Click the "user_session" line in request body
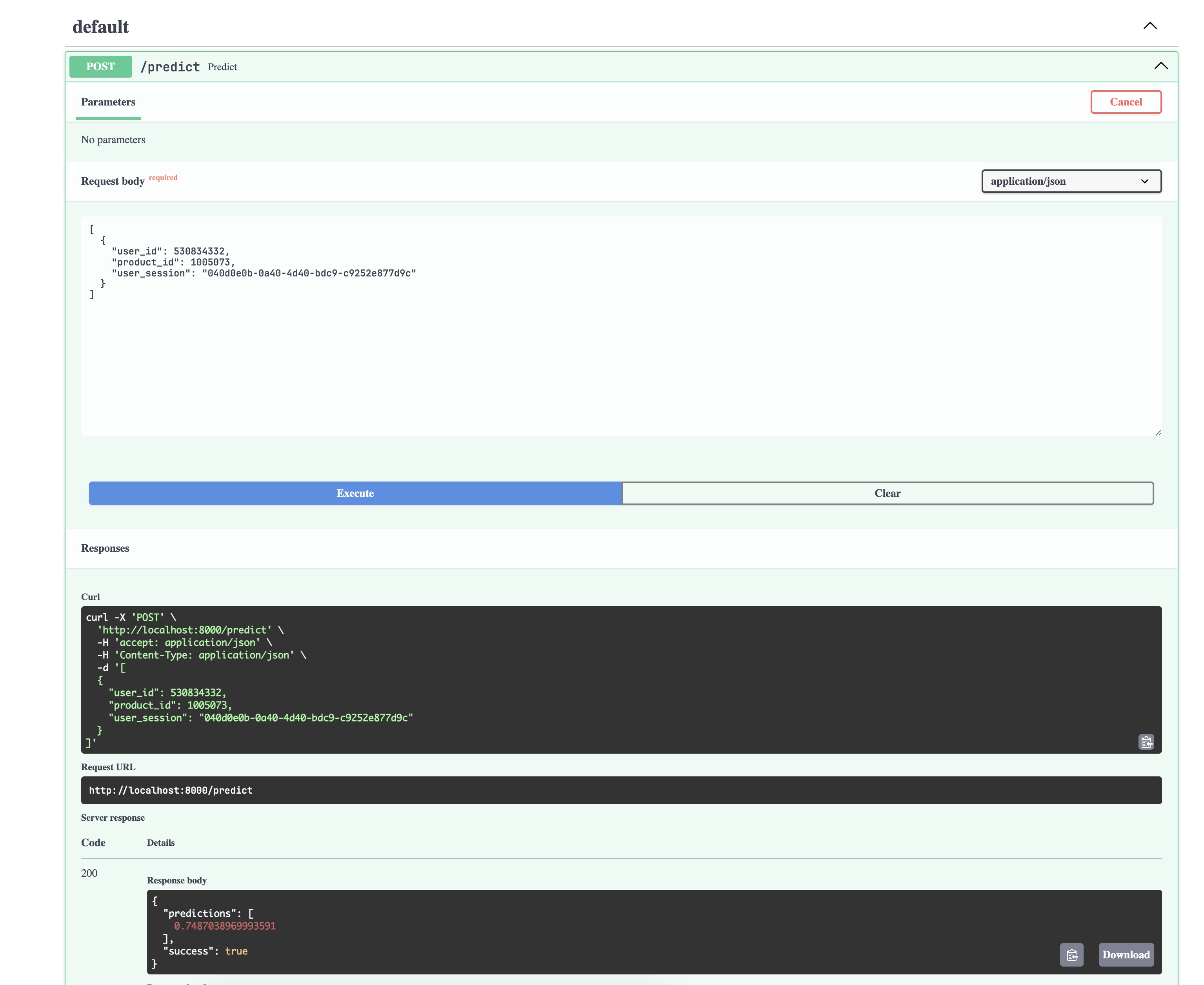The image size is (1204, 985). pyautogui.click(x=264, y=273)
